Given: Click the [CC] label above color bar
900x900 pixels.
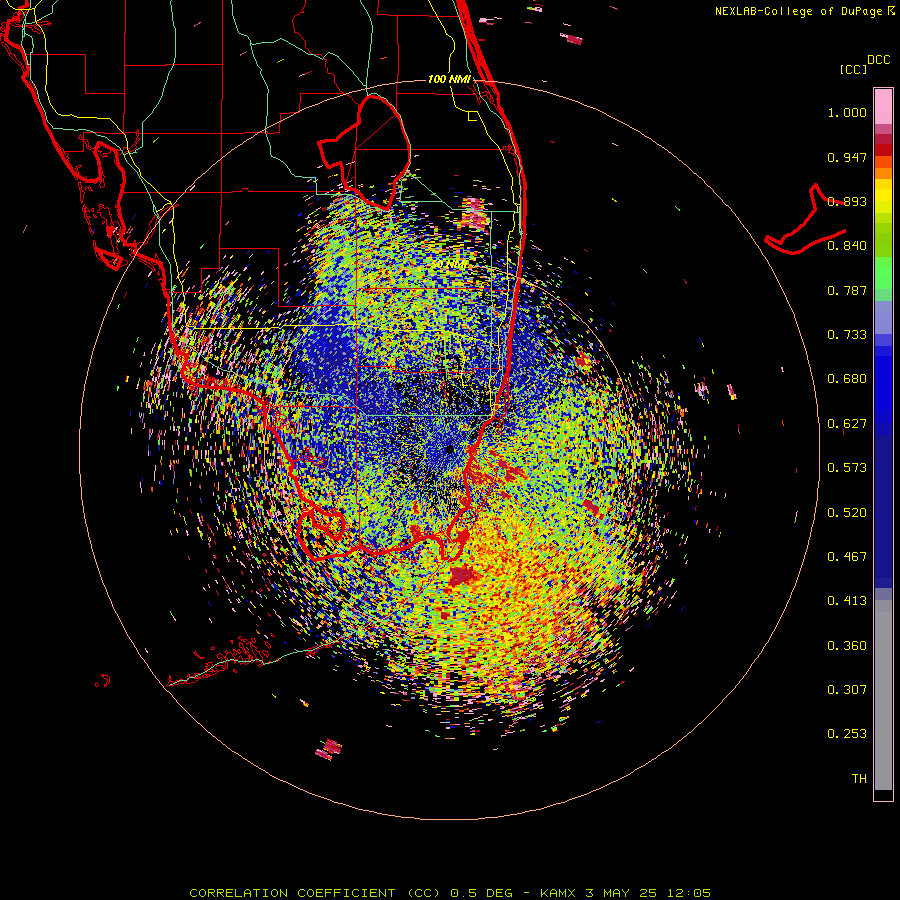Looking at the screenshot, I should click(x=853, y=69).
